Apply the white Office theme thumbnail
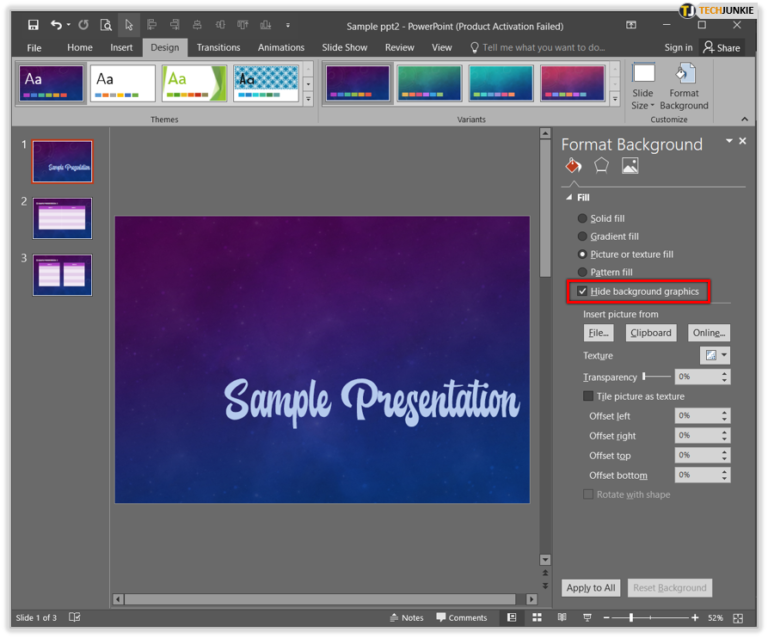Image resolution: width=768 pixels, height=638 pixels. (x=122, y=84)
